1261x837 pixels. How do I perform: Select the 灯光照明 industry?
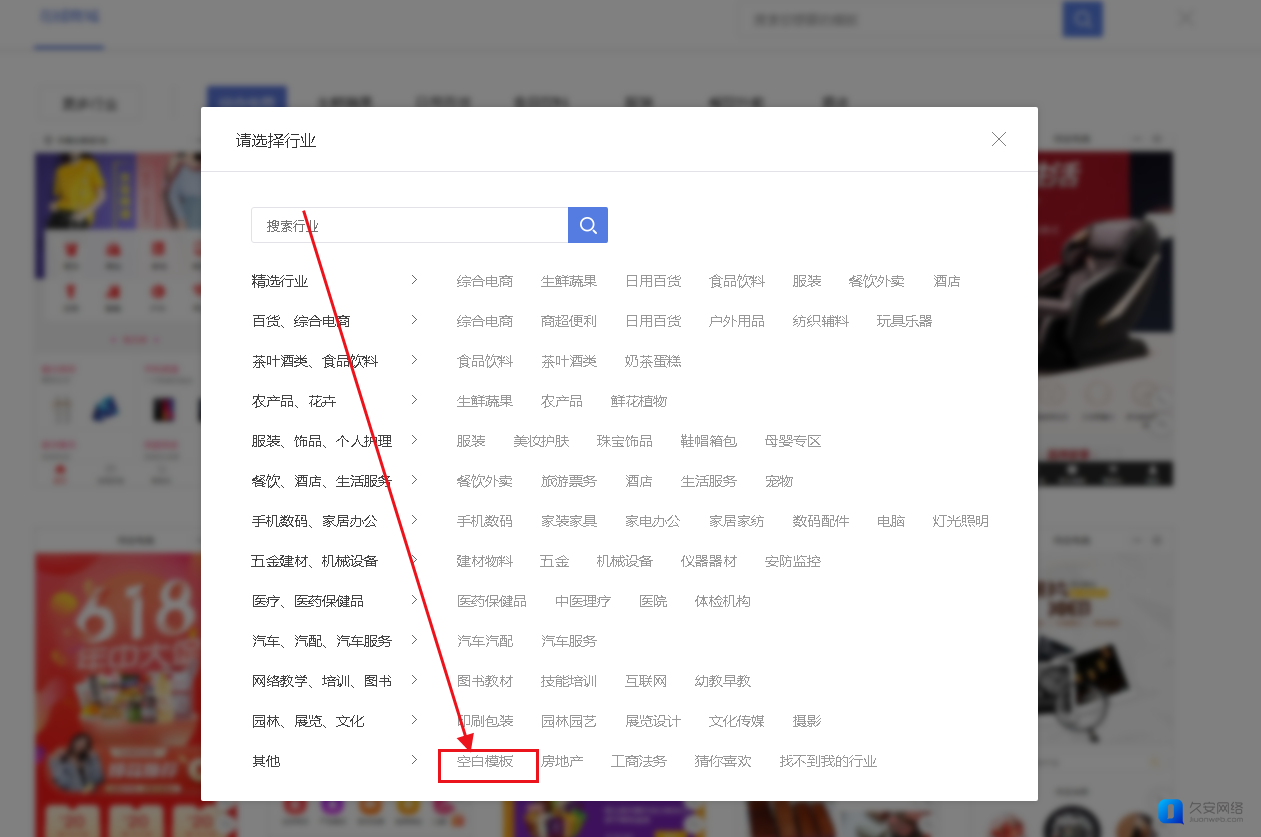point(960,521)
